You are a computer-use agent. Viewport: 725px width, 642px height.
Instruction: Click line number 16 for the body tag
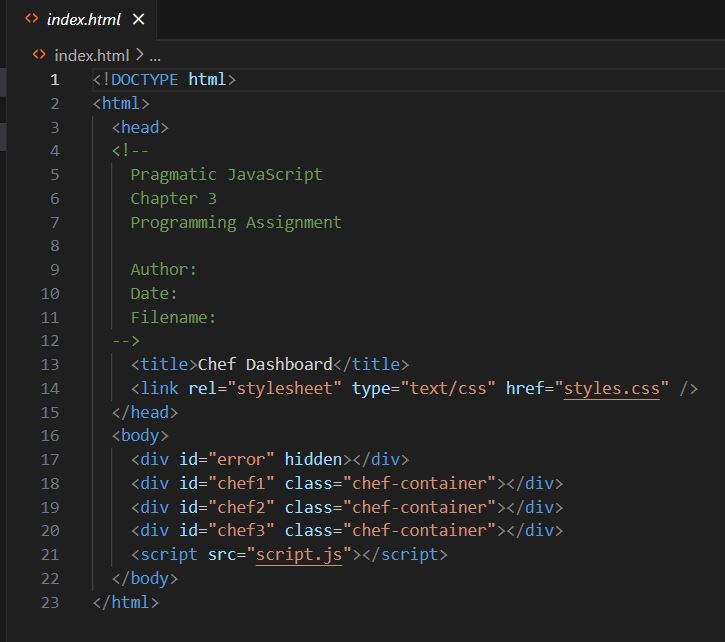tap(49, 435)
